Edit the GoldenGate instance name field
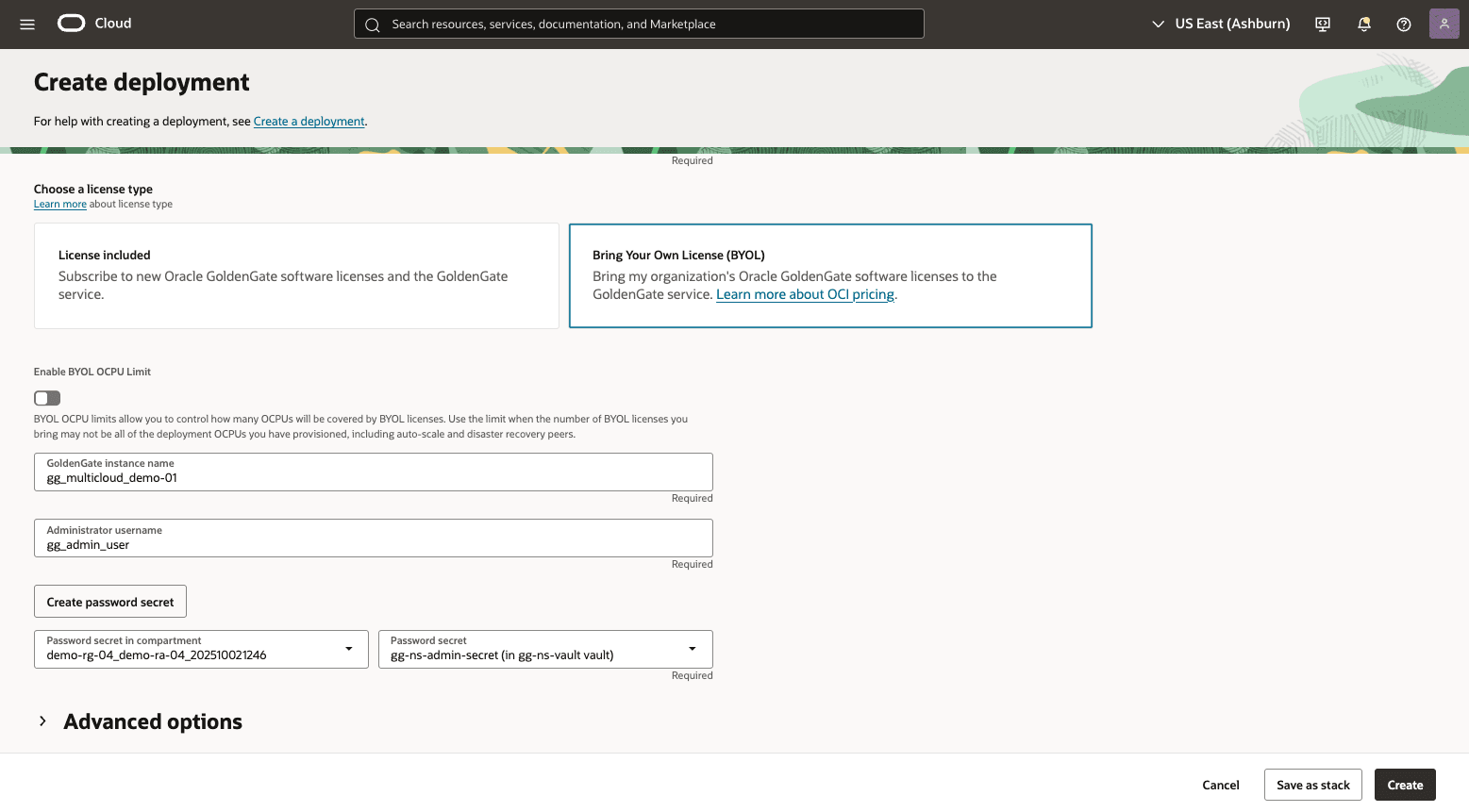1469x812 pixels. tap(373, 477)
